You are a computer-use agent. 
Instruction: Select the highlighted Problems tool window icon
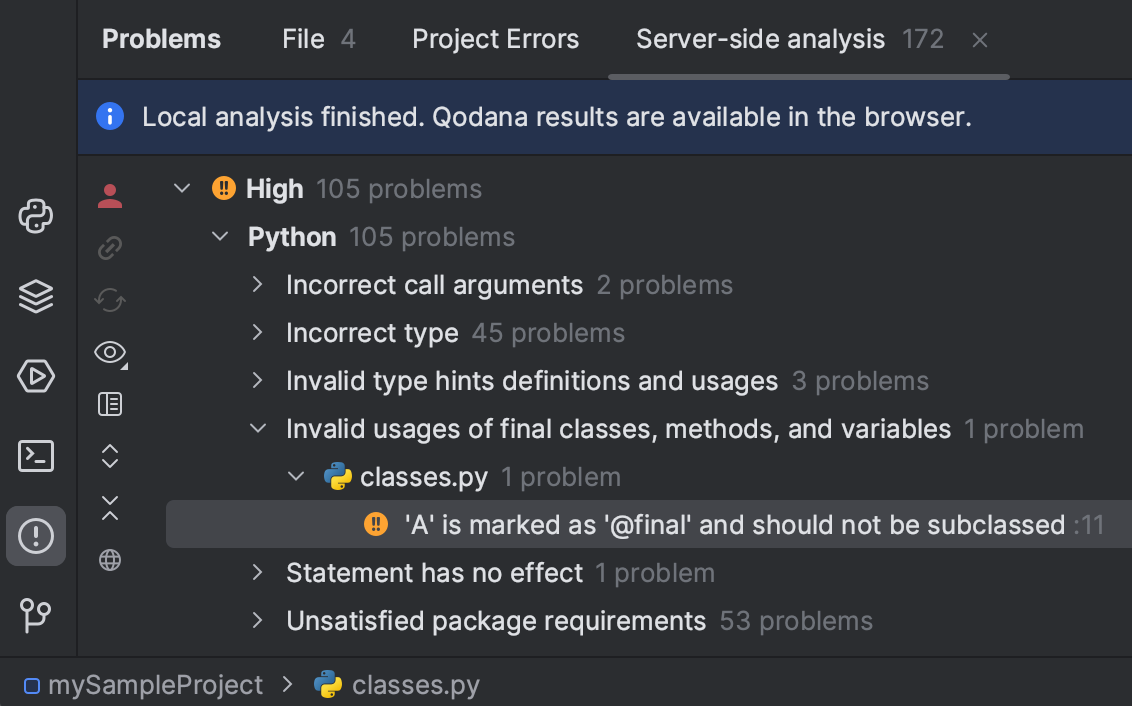tap(36, 536)
